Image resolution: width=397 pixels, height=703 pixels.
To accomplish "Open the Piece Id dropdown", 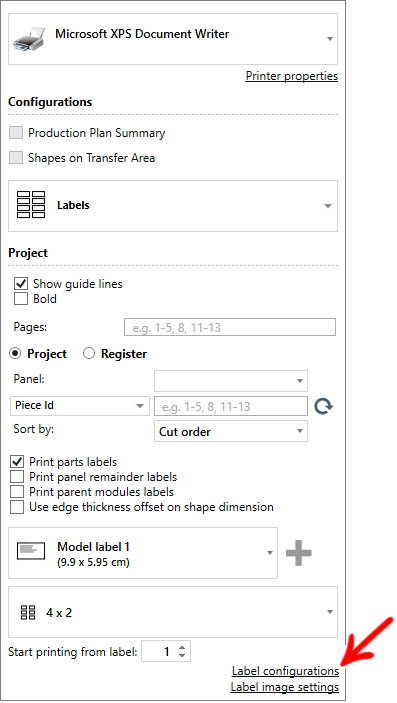I will [x=80, y=406].
